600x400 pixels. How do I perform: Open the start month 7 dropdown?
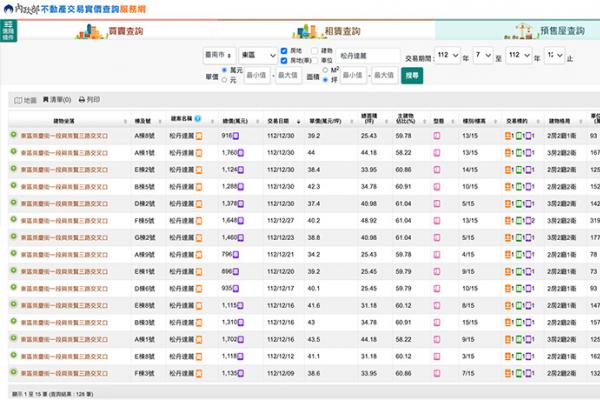[483, 56]
